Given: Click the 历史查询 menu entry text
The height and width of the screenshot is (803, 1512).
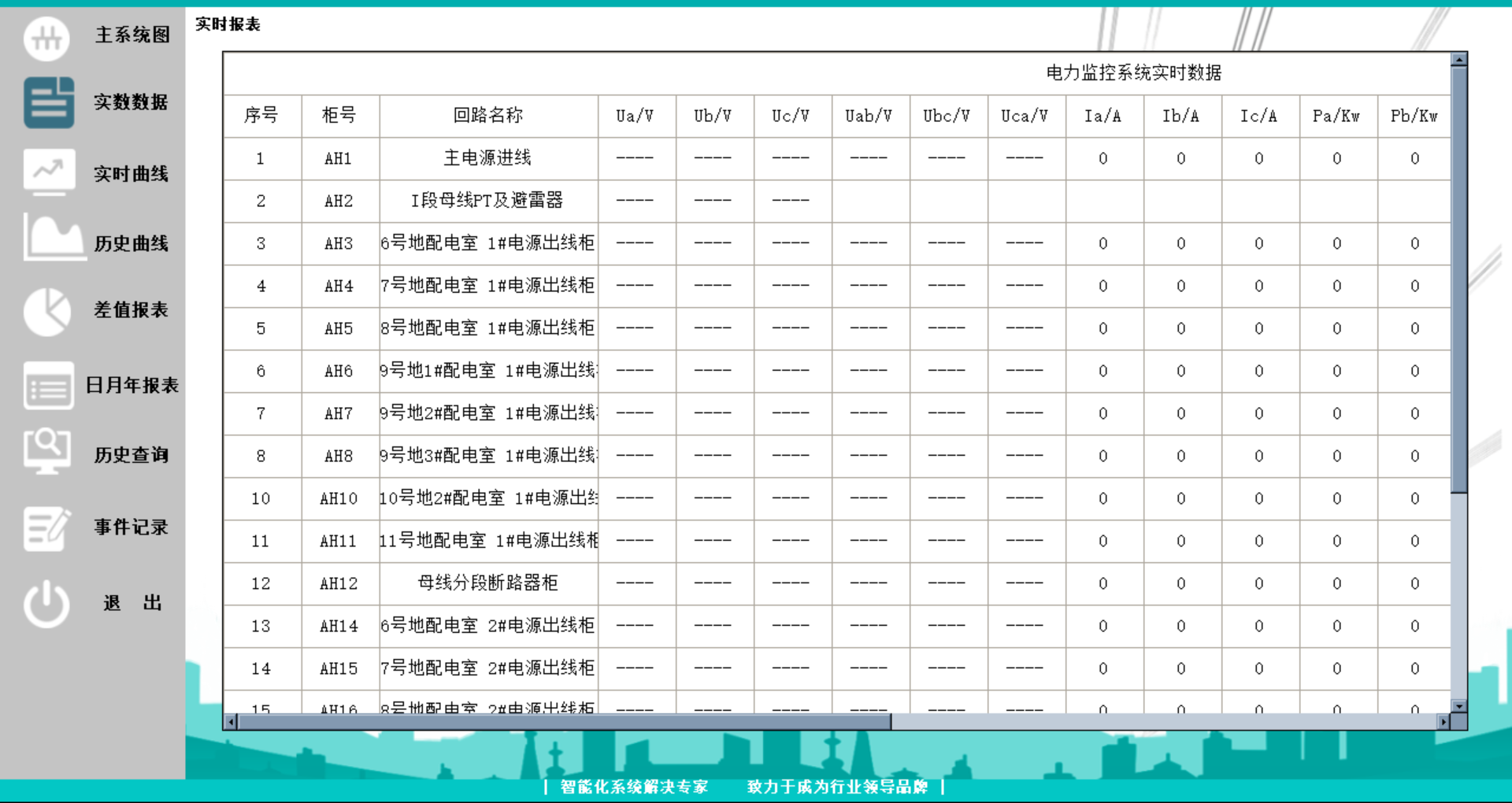Looking at the screenshot, I should click(x=131, y=455).
